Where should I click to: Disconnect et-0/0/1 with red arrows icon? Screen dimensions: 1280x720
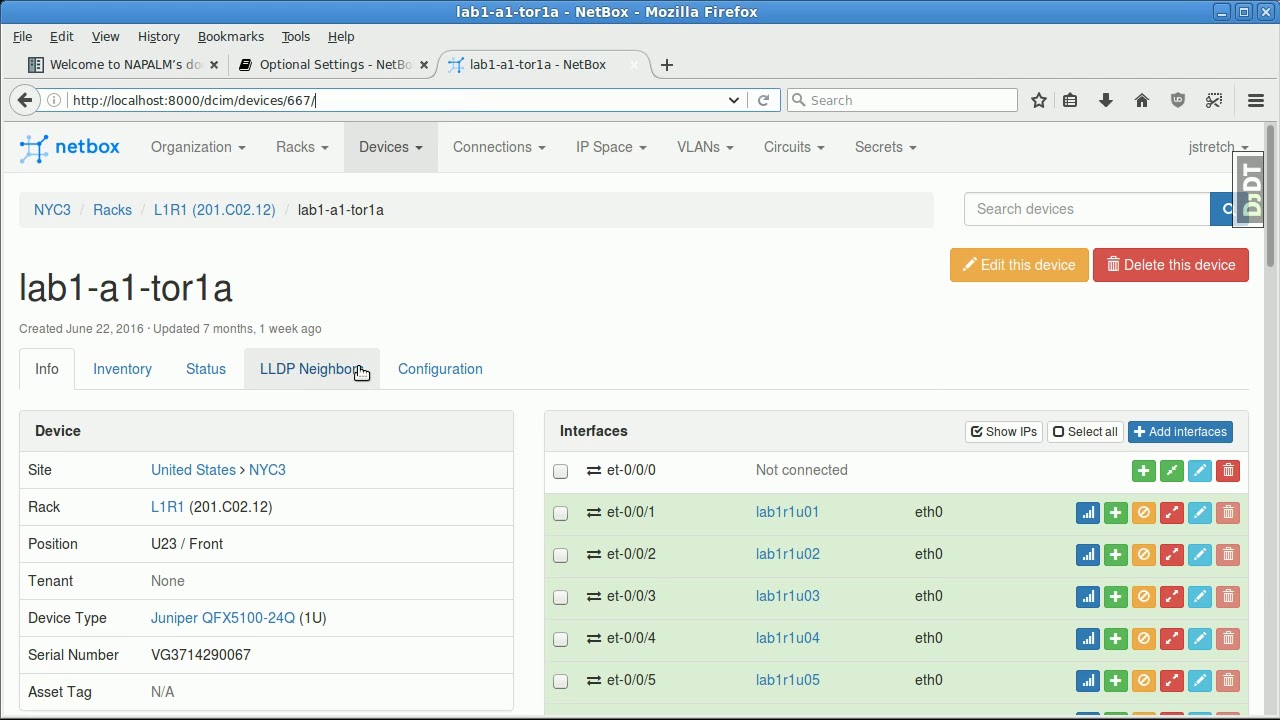tap(1172, 512)
